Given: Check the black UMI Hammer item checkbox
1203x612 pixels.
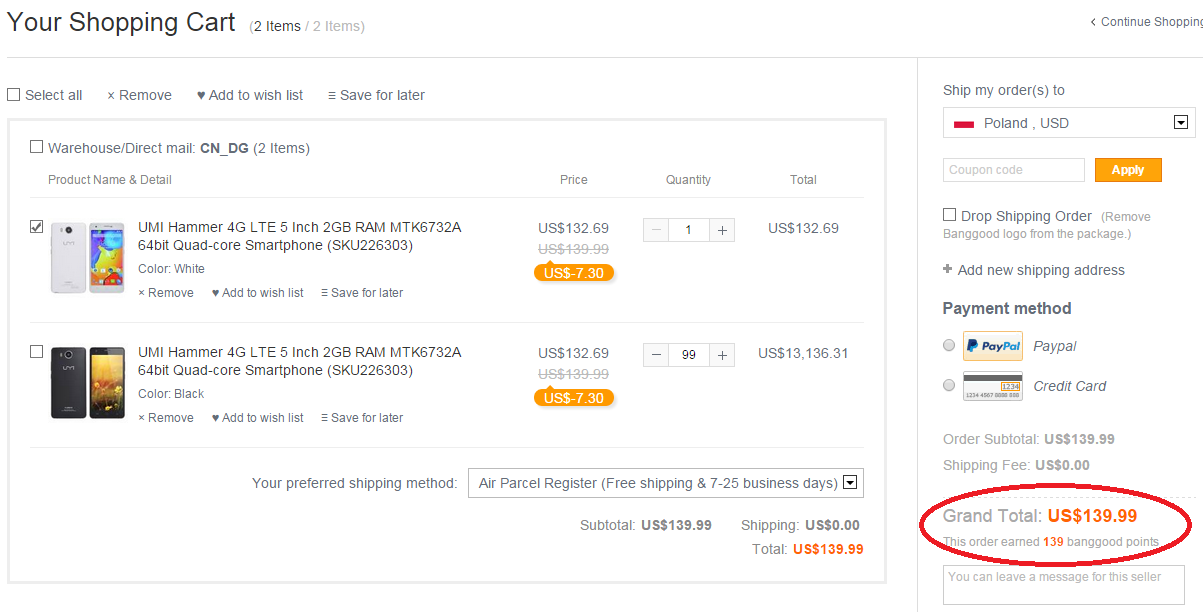Looking at the screenshot, I should click(37, 352).
